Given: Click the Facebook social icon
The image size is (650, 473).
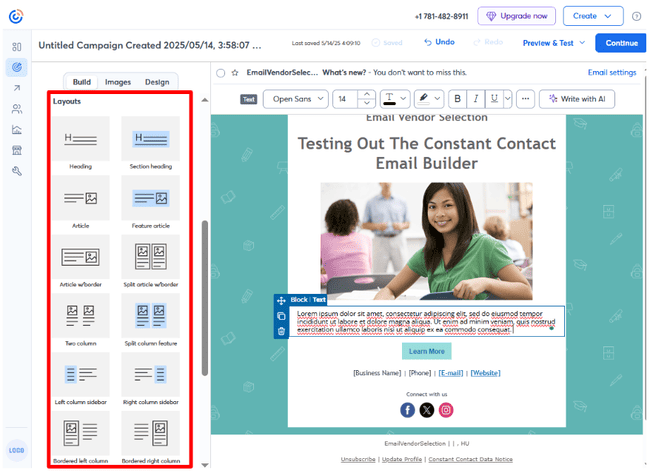Looking at the screenshot, I should tap(407, 410).
